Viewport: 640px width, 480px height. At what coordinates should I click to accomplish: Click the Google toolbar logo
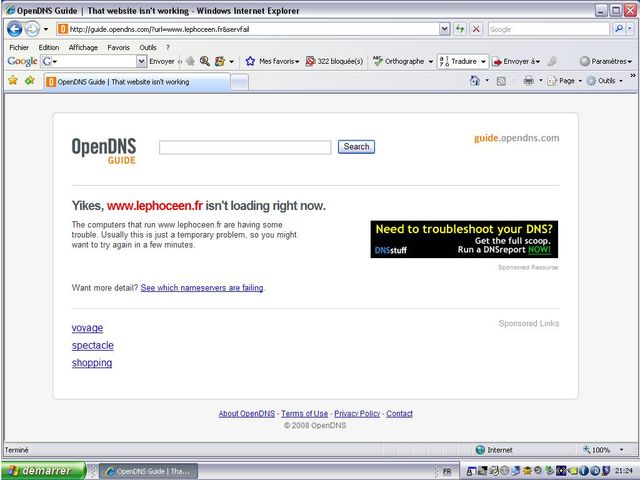point(22,61)
